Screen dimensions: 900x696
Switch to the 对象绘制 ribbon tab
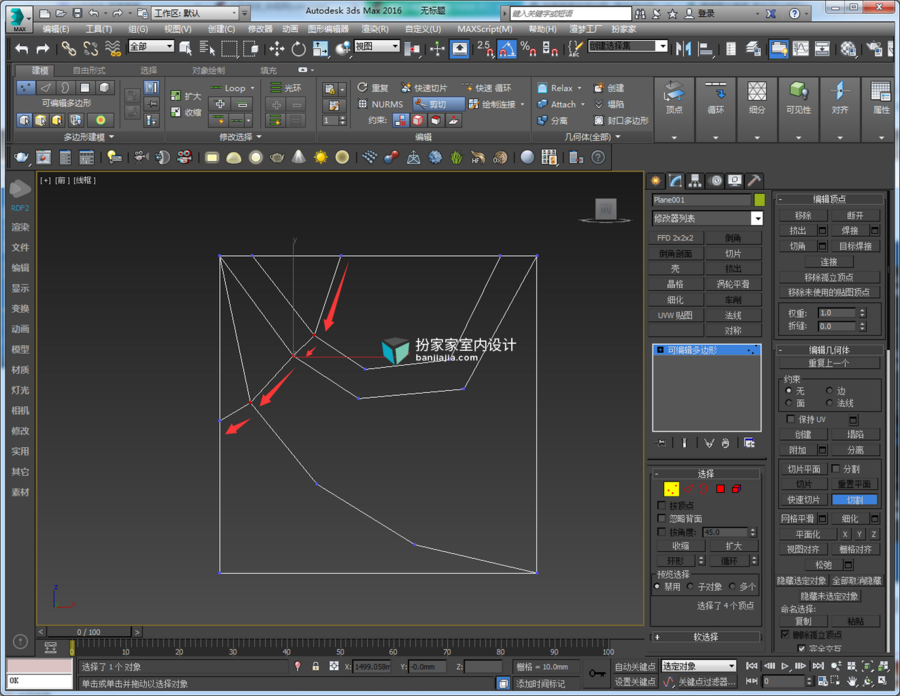click(208, 70)
